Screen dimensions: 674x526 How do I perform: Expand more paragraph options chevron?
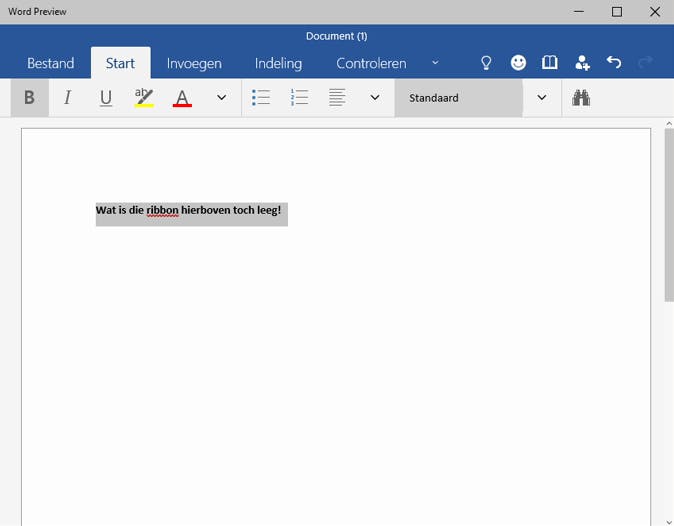point(375,98)
